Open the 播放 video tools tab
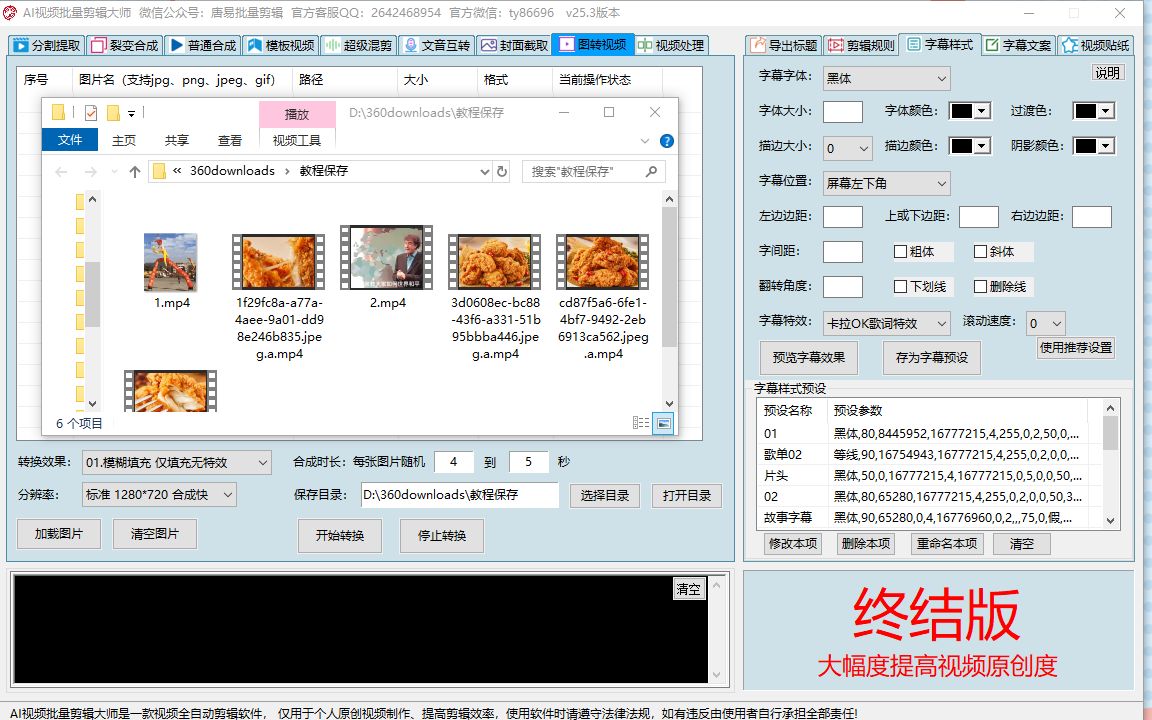Screen dimensions: 1152x720 [x=297, y=114]
